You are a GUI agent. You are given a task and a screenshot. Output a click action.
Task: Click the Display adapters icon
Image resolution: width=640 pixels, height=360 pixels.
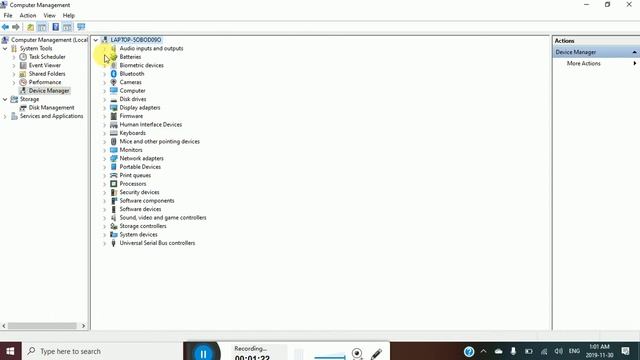pyautogui.click(x=114, y=108)
